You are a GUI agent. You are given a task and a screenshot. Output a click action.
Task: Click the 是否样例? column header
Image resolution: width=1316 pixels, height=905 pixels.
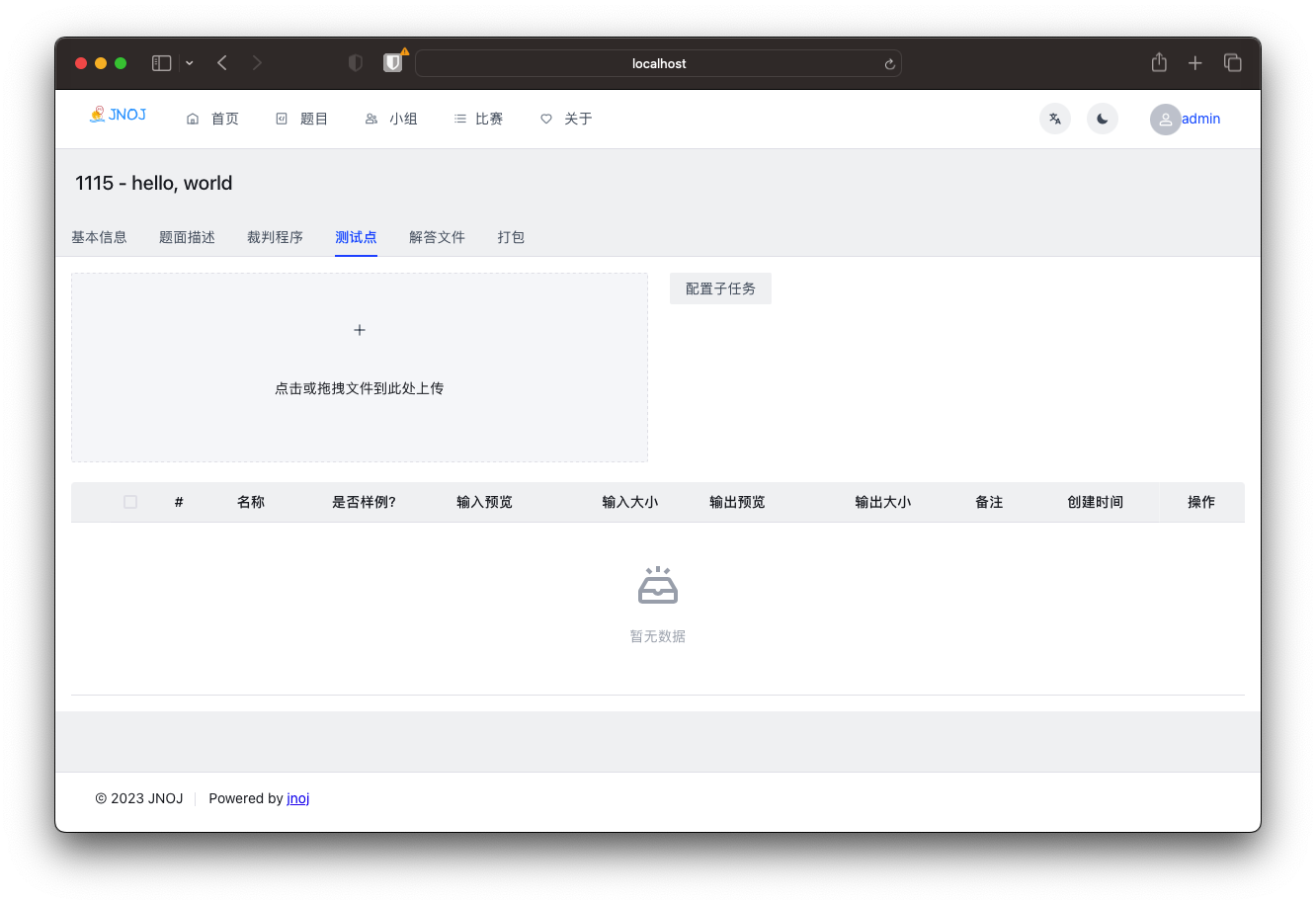(x=364, y=502)
